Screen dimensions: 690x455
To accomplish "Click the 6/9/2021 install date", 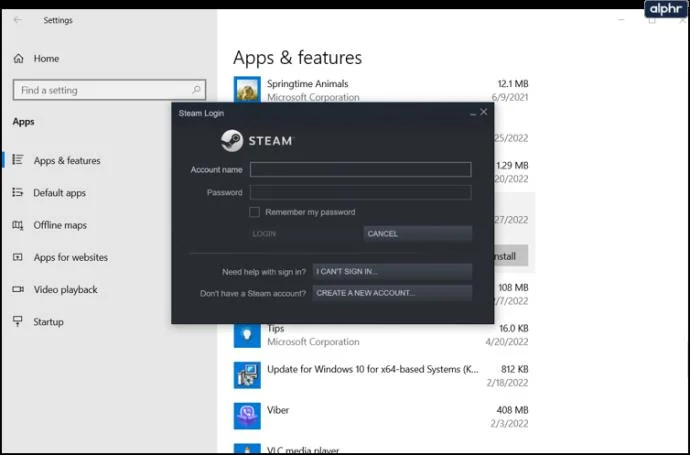I will point(510,97).
